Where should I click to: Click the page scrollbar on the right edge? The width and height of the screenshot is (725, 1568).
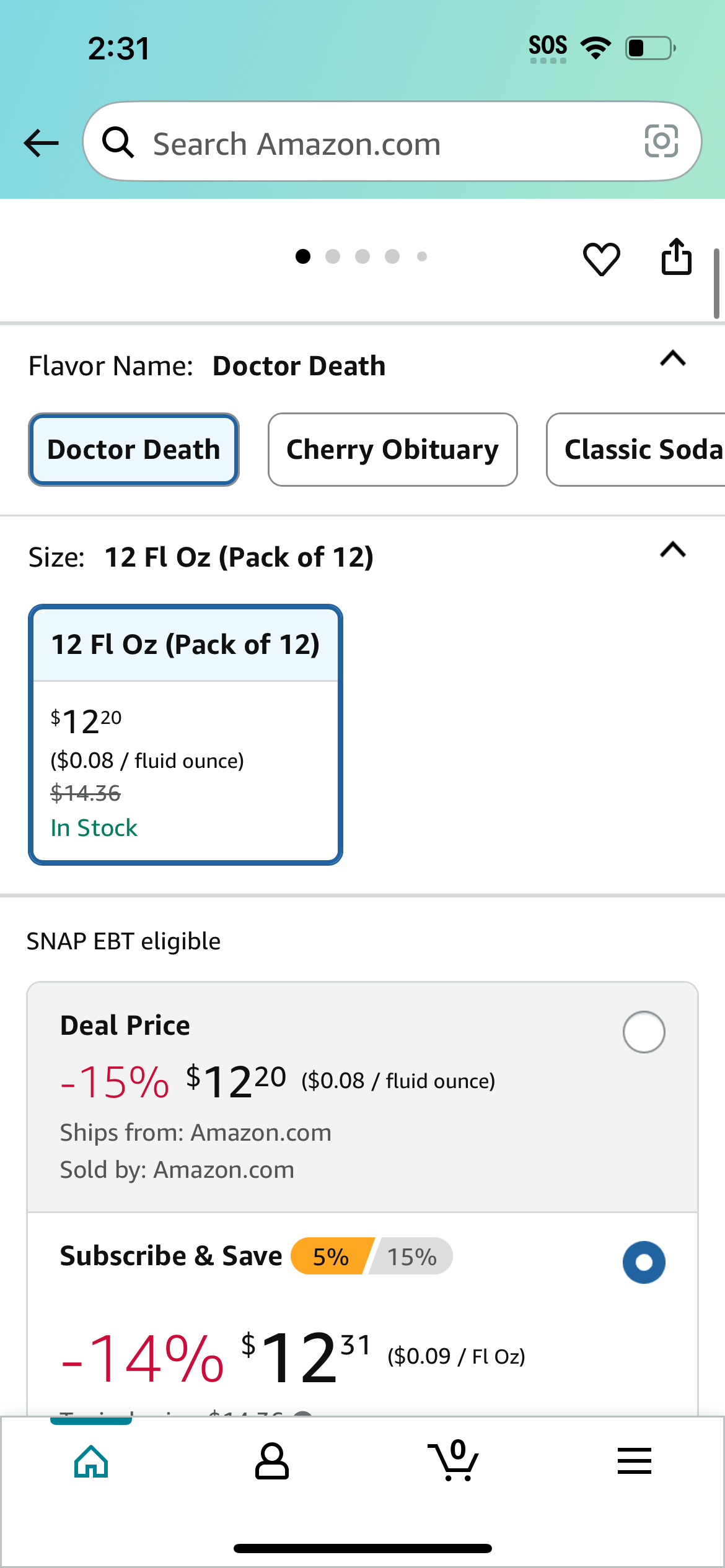716,284
